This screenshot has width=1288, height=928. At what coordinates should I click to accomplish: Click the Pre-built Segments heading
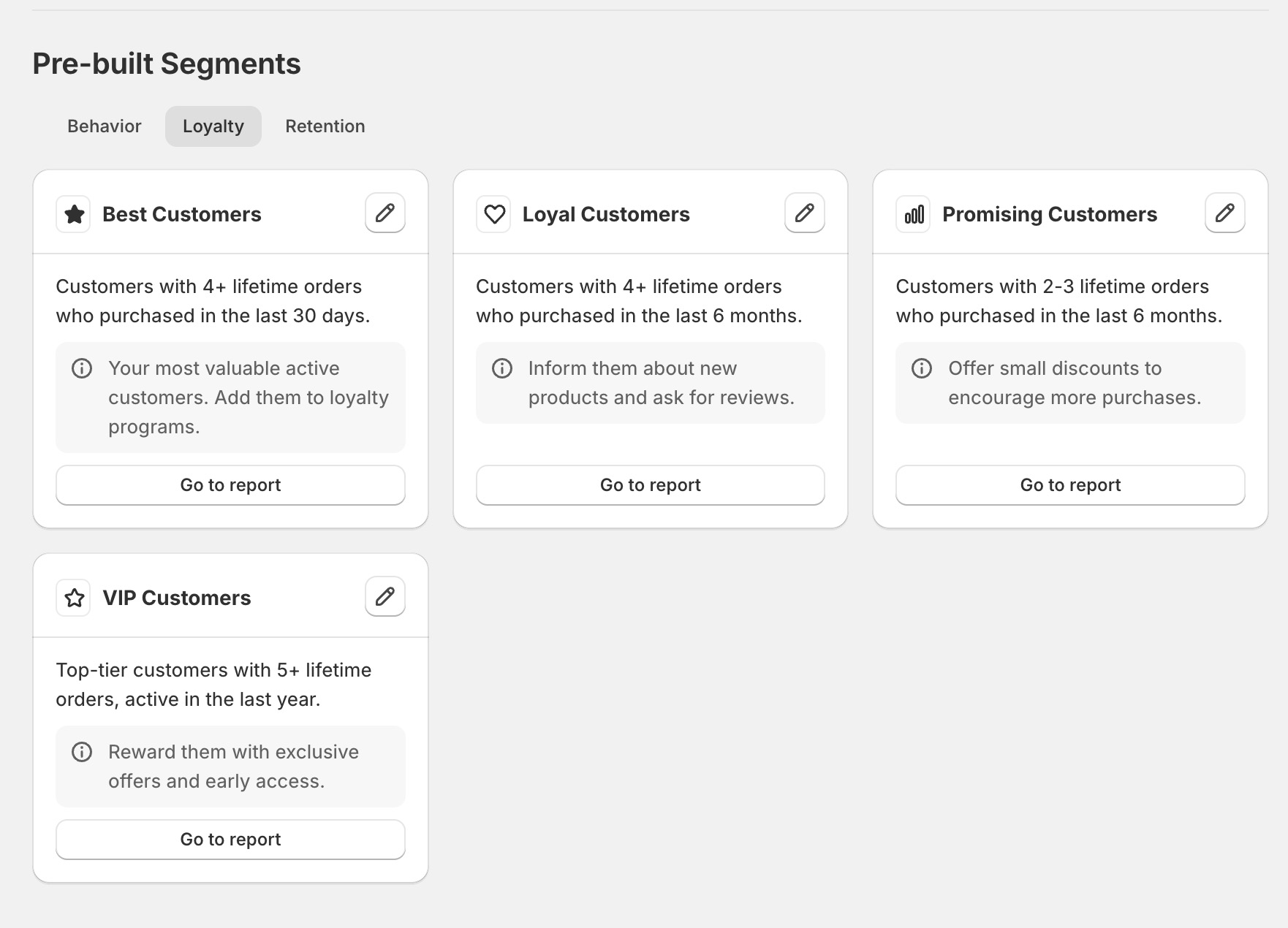tap(165, 64)
